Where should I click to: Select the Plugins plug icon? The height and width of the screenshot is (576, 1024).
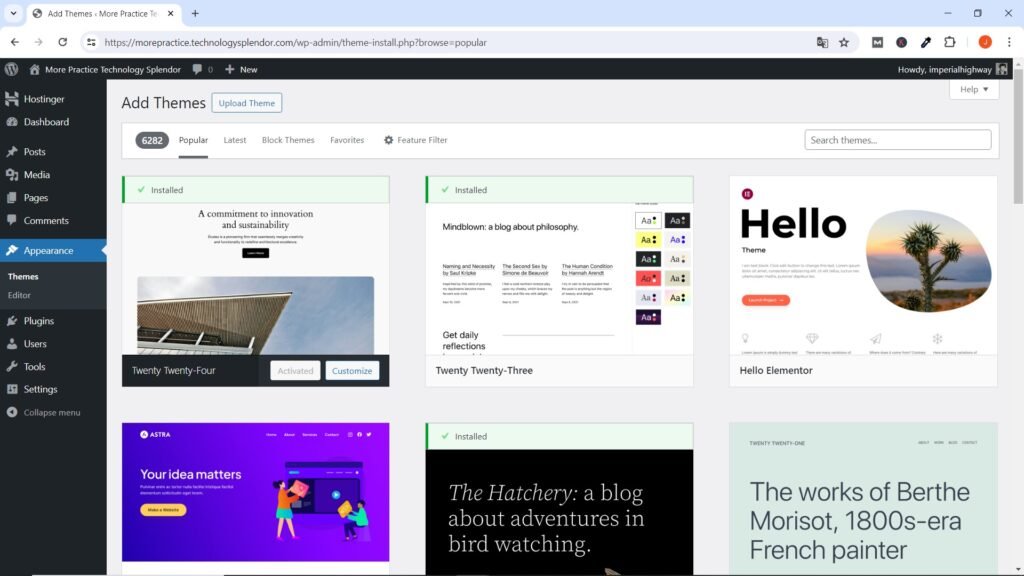click(x=11, y=321)
